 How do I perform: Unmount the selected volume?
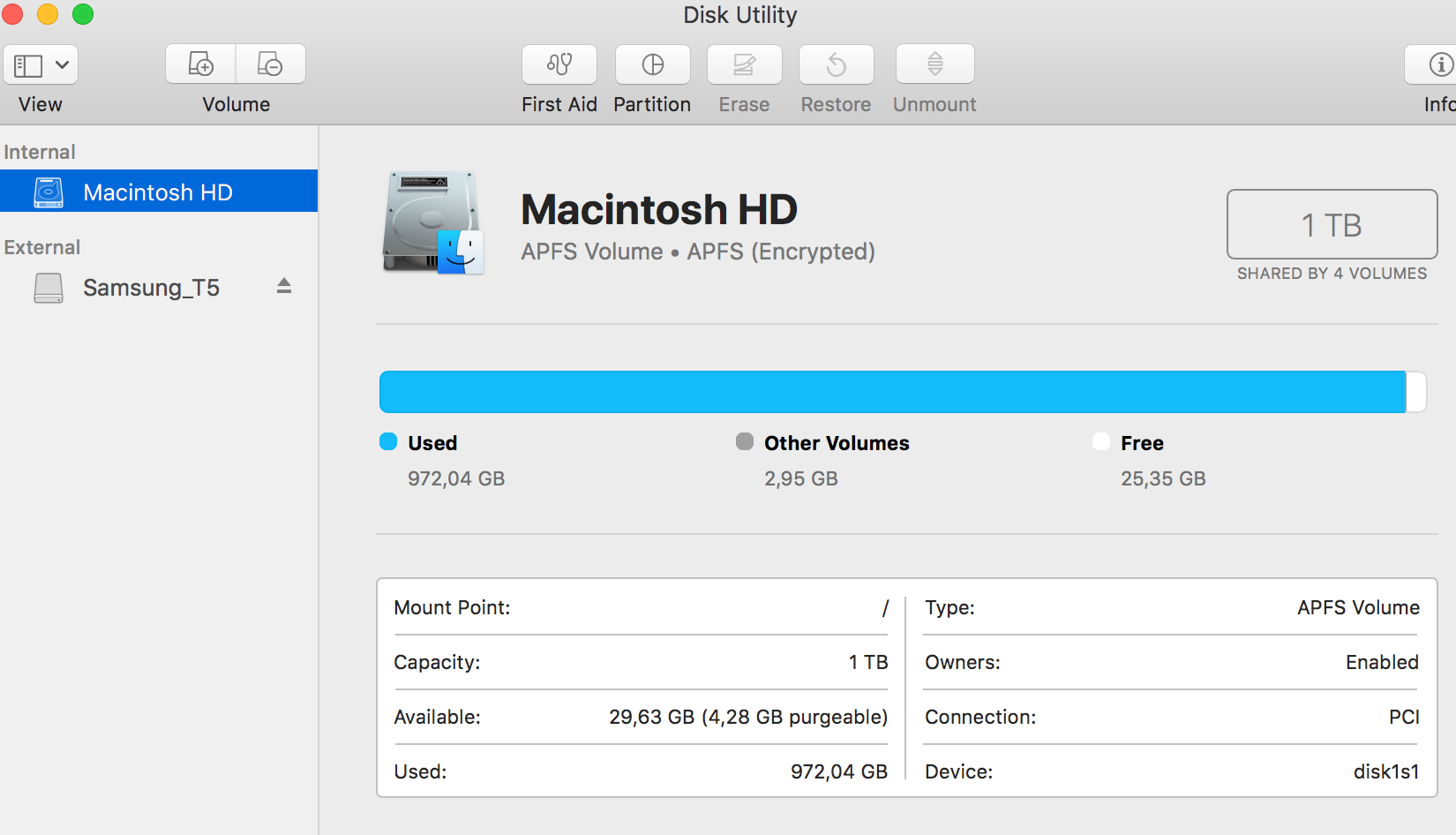(x=934, y=64)
